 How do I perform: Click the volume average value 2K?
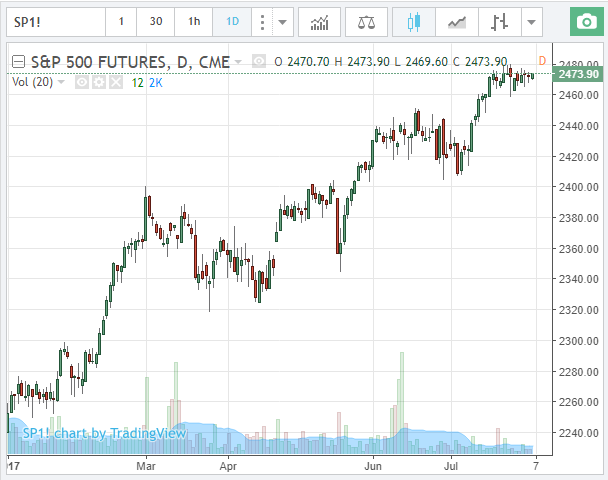coord(155,83)
